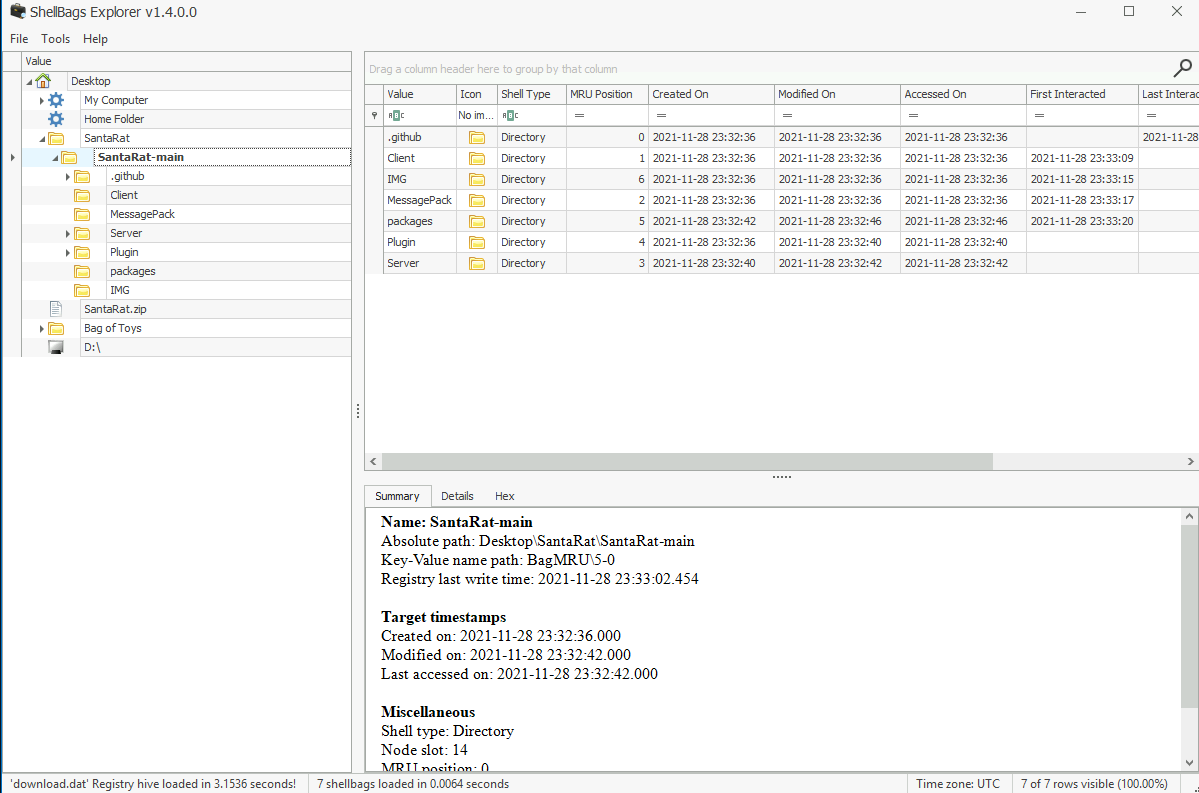Click the D:\ drive icon

[56, 347]
